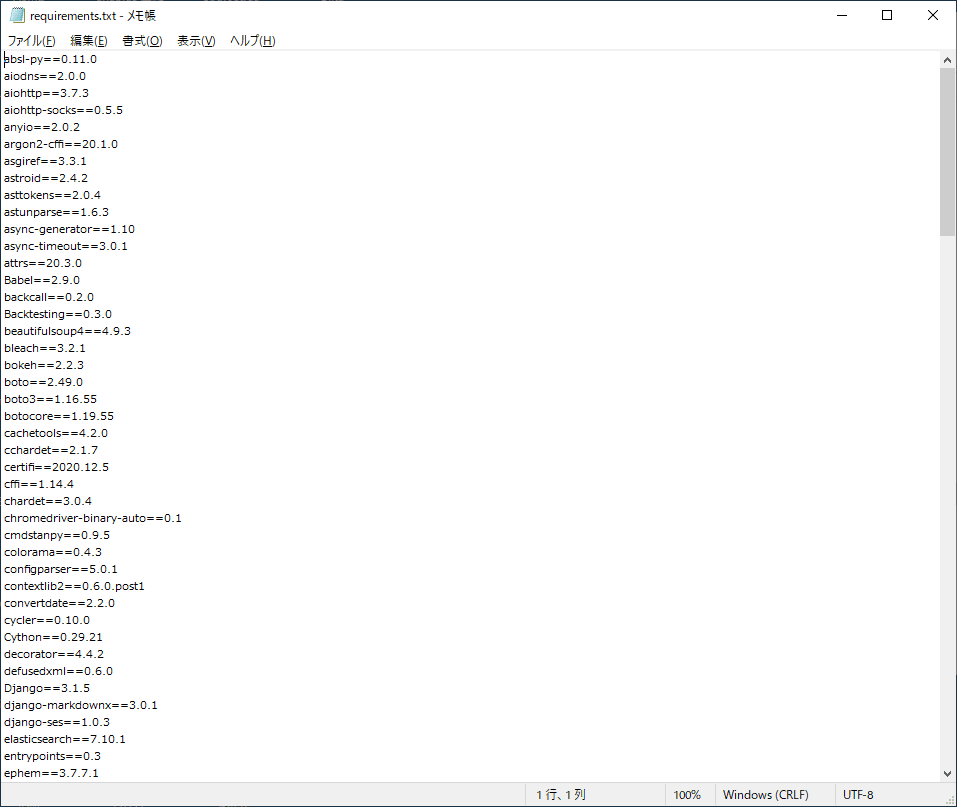Click the line argon2-cffi==20.1.0
The height and width of the screenshot is (807, 957).
coord(61,145)
